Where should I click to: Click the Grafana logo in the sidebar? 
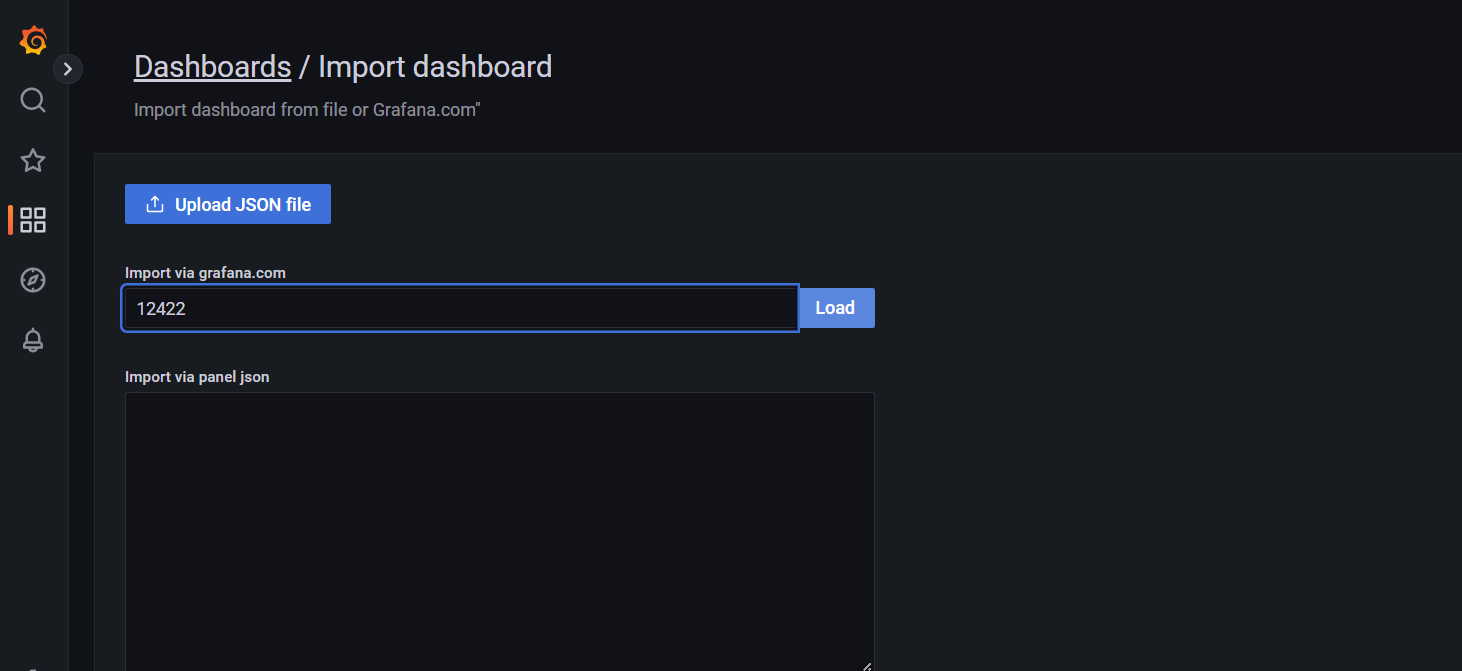pyautogui.click(x=33, y=40)
